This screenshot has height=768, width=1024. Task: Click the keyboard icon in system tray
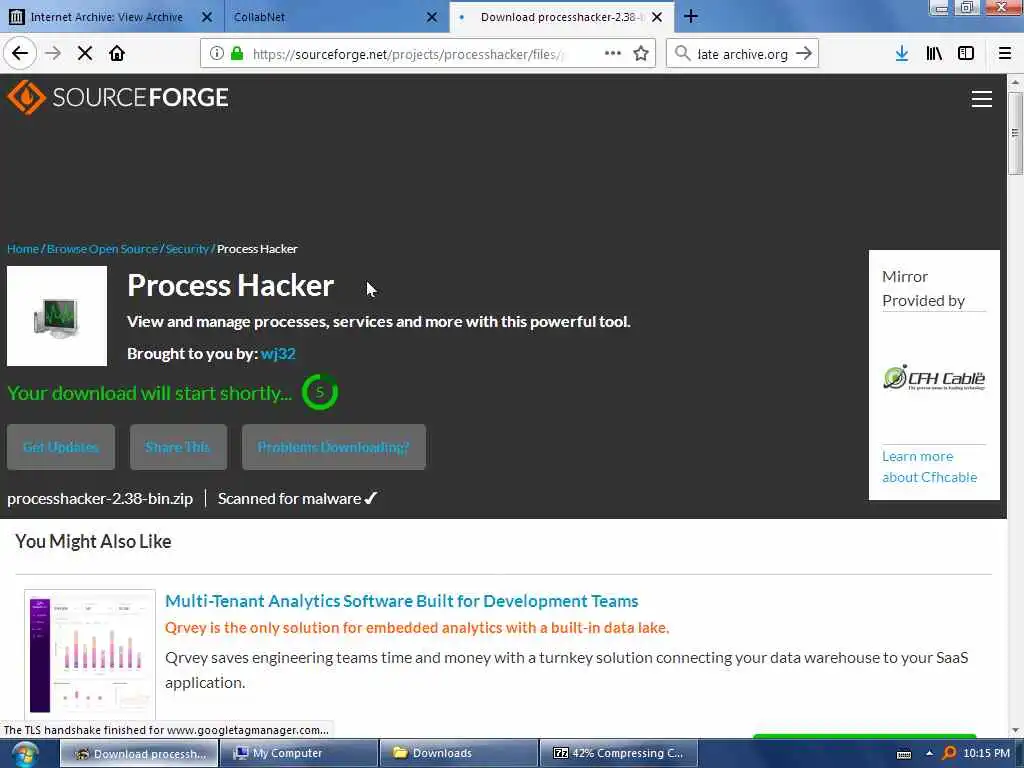904,754
